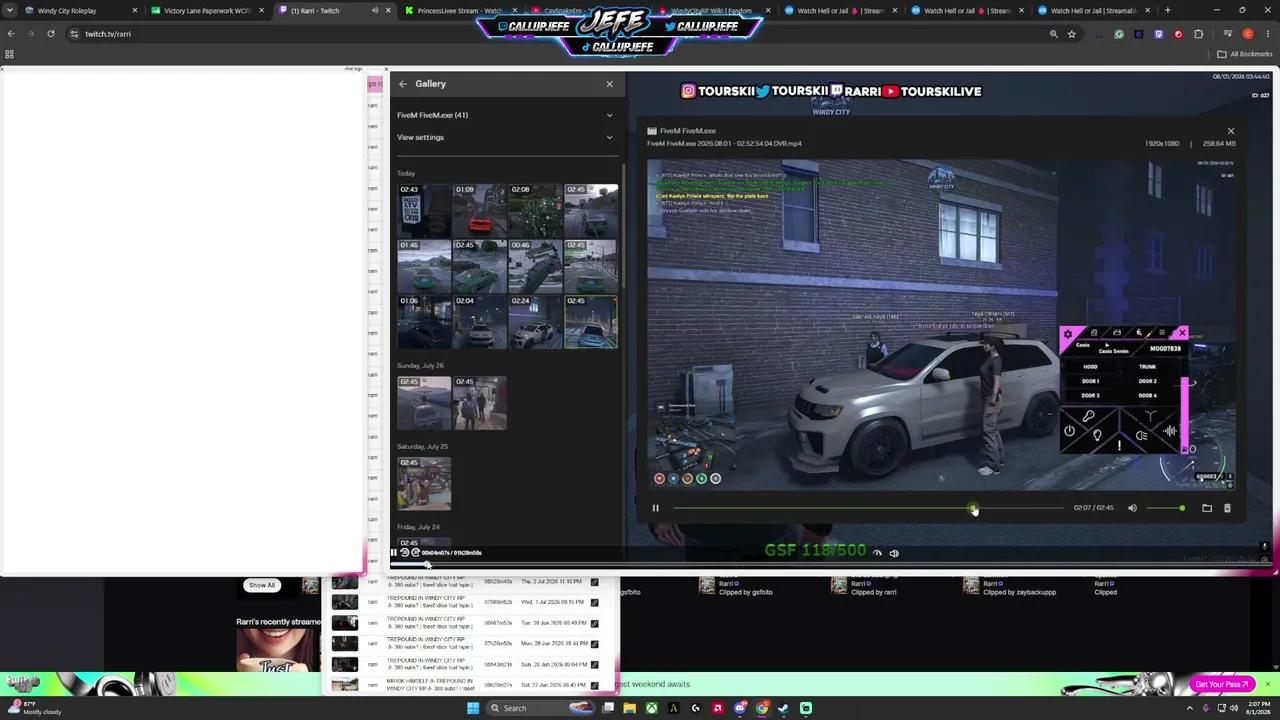Viewport: 1280px width, 720px height.
Task: Open the All Bookmarks folder
Action: point(1245,54)
